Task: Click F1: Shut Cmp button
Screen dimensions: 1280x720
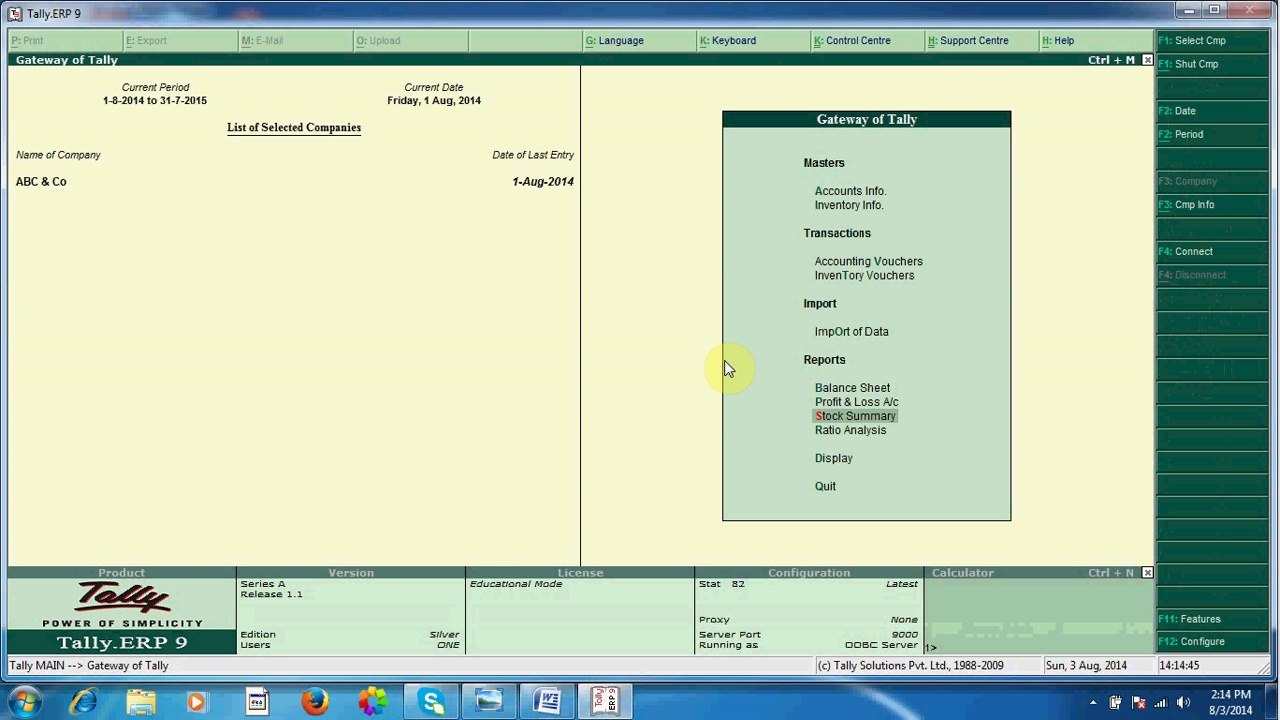Action: [1213, 64]
